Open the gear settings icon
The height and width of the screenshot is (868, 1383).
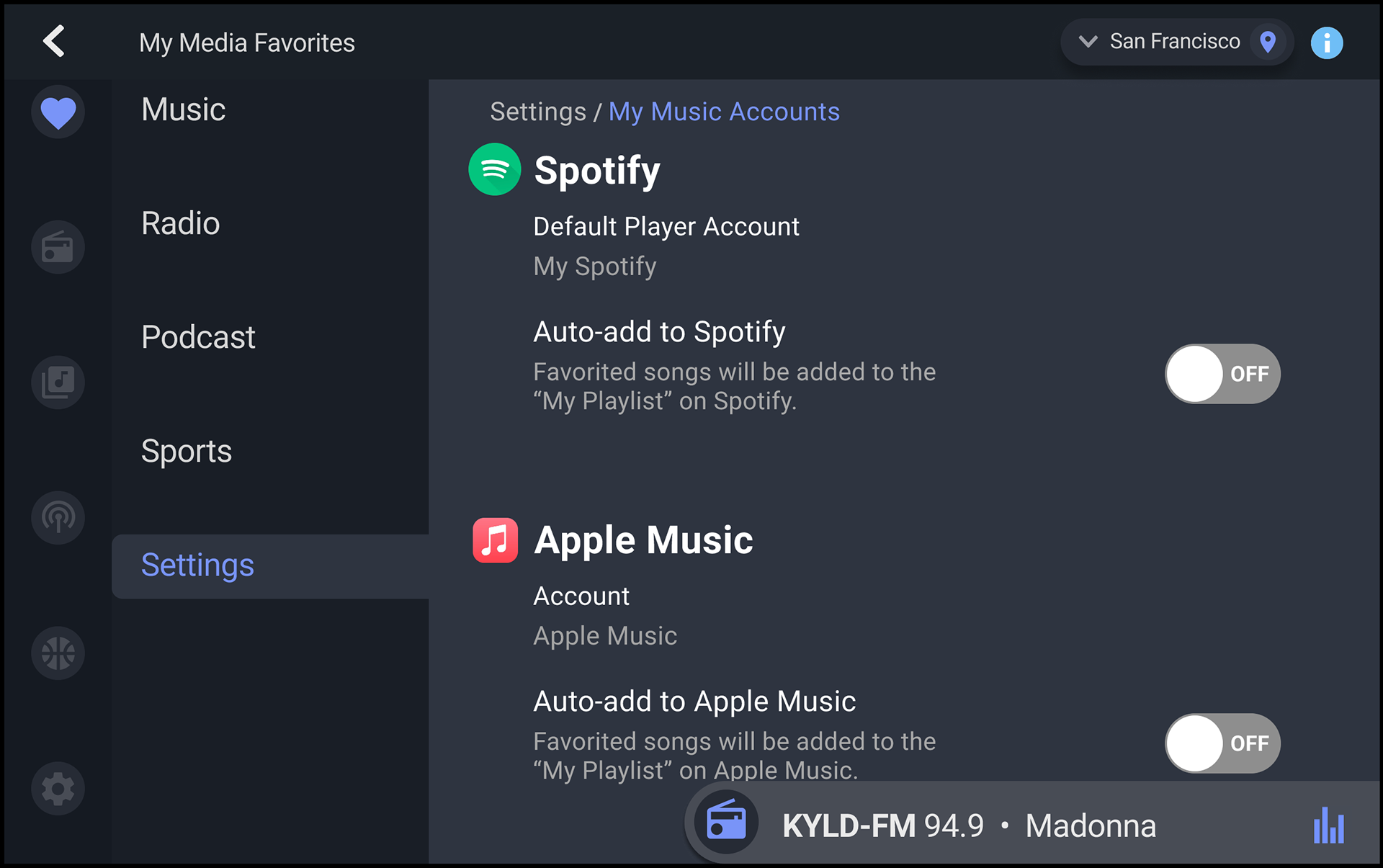coord(58,789)
